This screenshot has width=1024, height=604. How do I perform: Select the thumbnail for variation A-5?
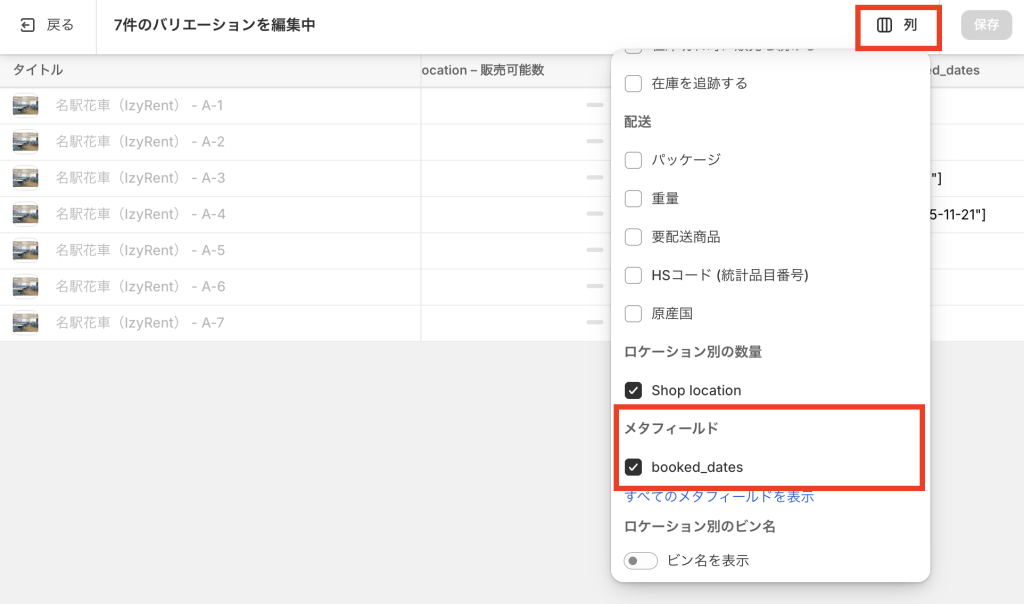pyautogui.click(x=25, y=250)
